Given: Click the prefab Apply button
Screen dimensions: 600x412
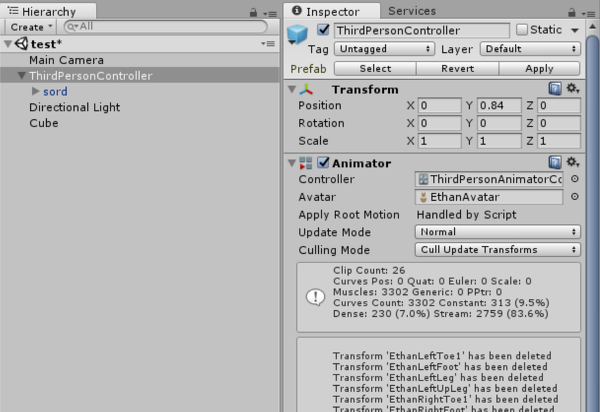Looking at the screenshot, I should coord(540,68).
